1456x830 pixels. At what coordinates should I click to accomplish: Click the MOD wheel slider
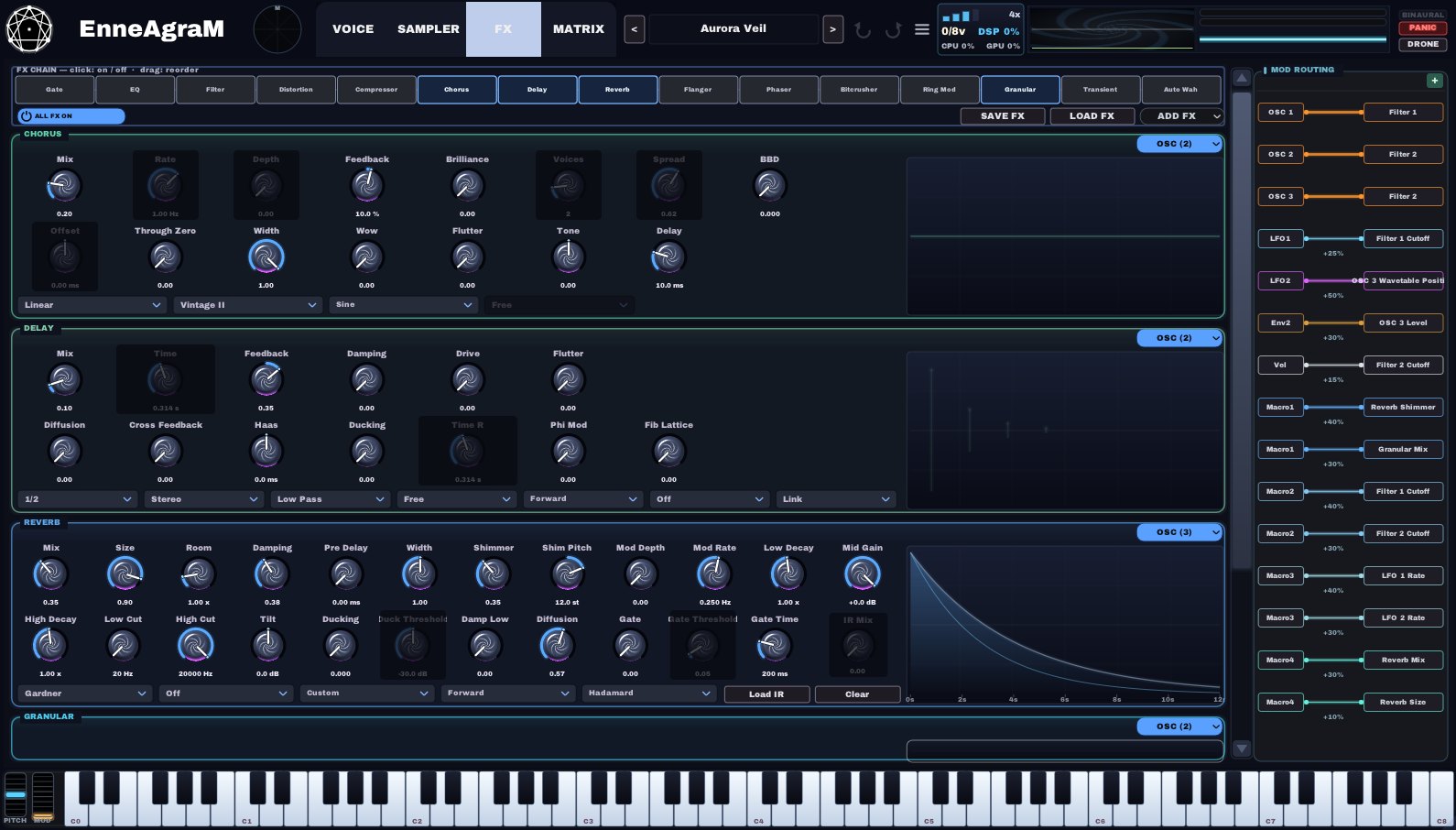point(43,795)
